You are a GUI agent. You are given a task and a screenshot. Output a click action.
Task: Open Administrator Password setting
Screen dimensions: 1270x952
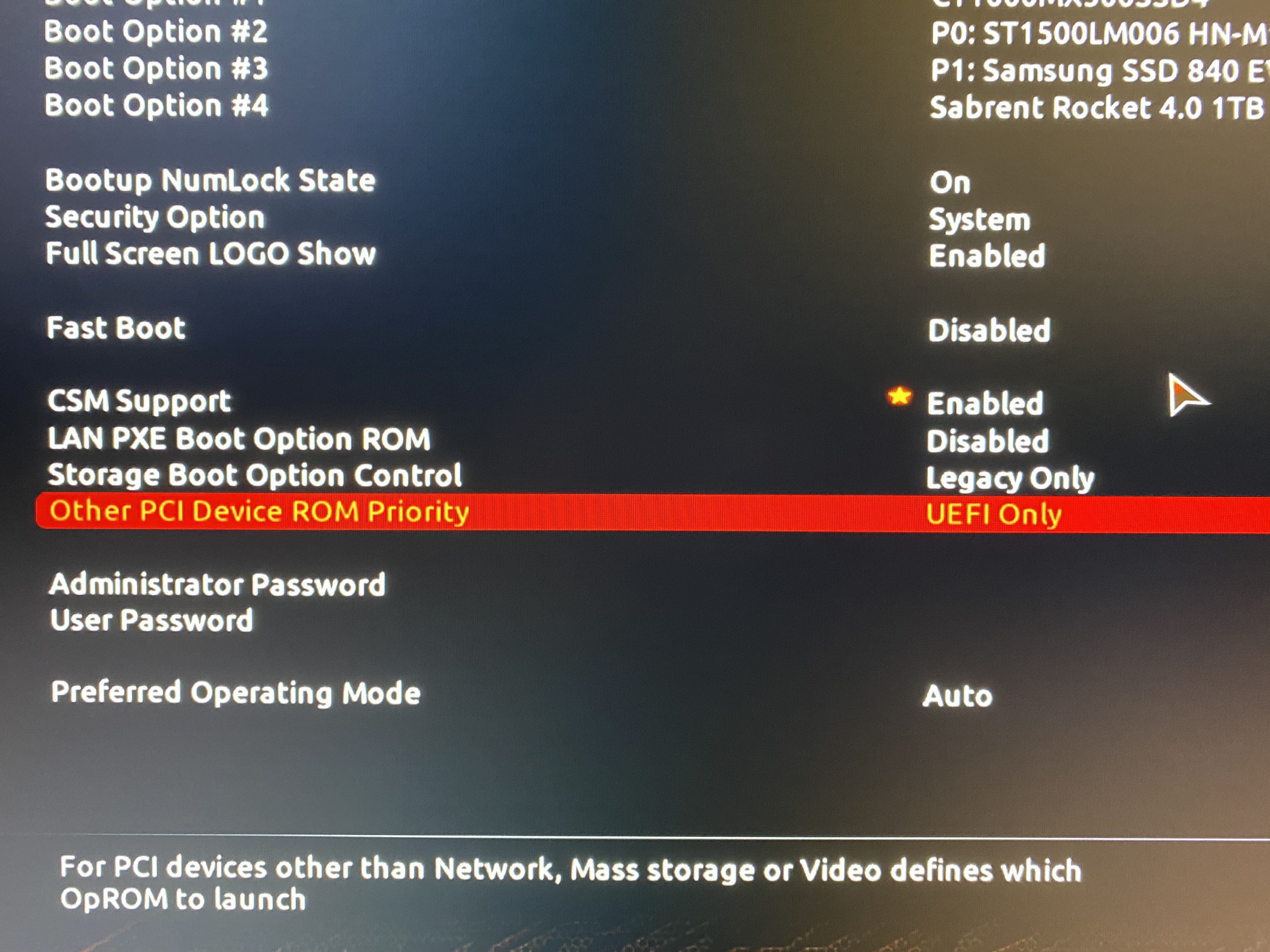(x=218, y=585)
